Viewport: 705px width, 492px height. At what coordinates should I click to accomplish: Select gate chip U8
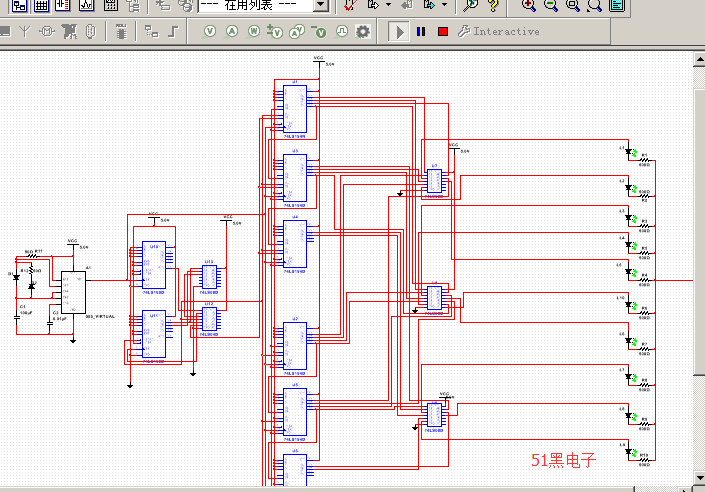pyautogui.click(x=434, y=298)
